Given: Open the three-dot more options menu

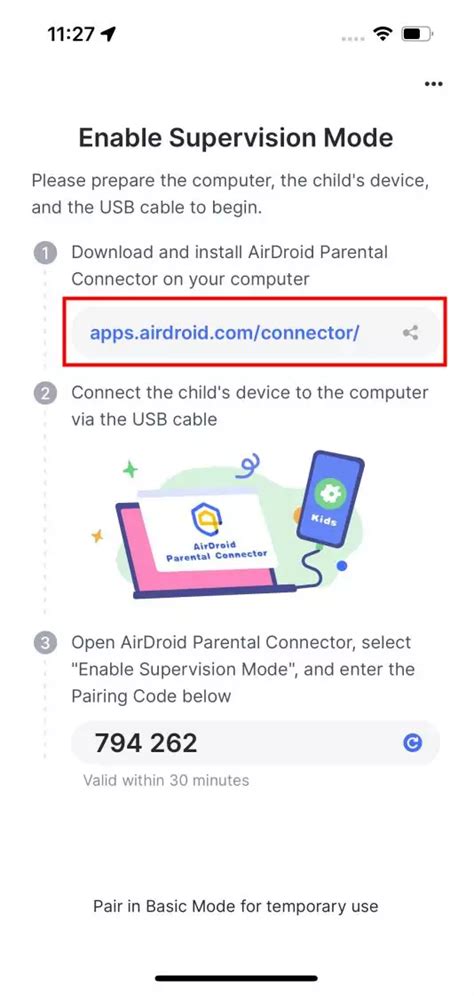Looking at the screenshot, I should (433, 84).
